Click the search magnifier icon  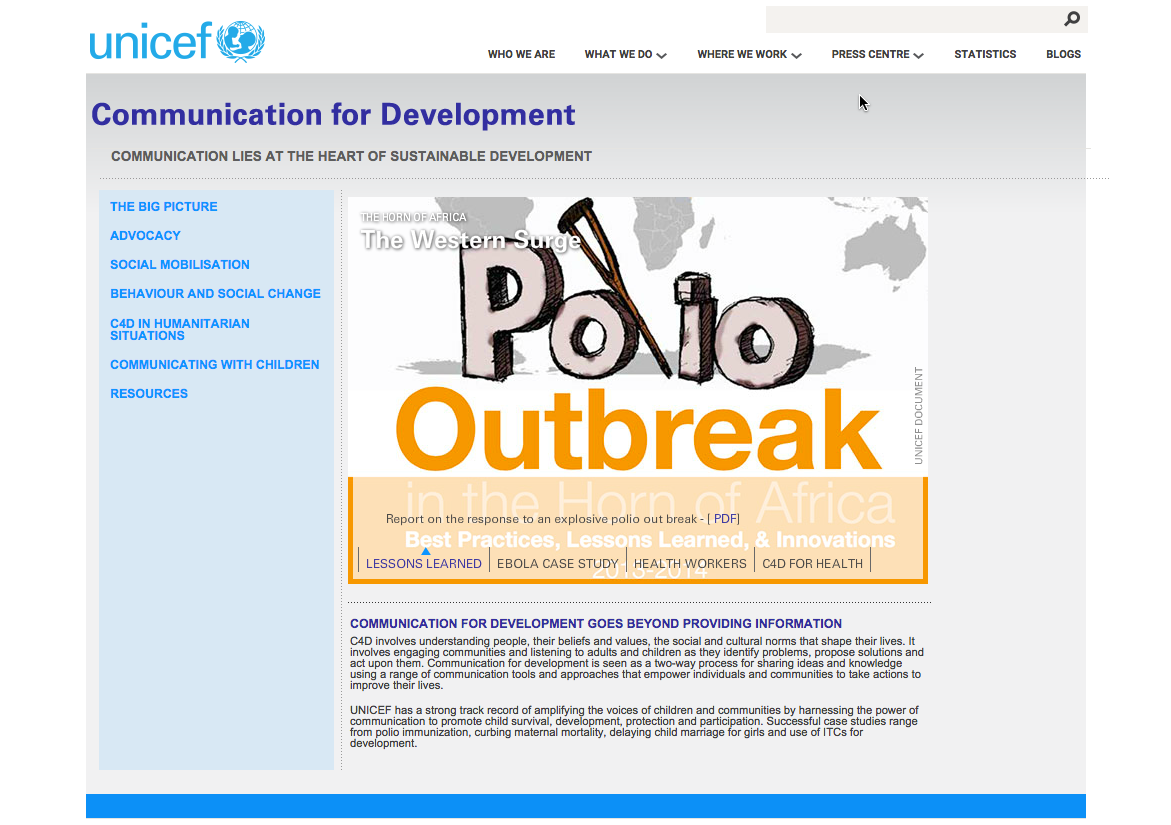[1072, 19]
